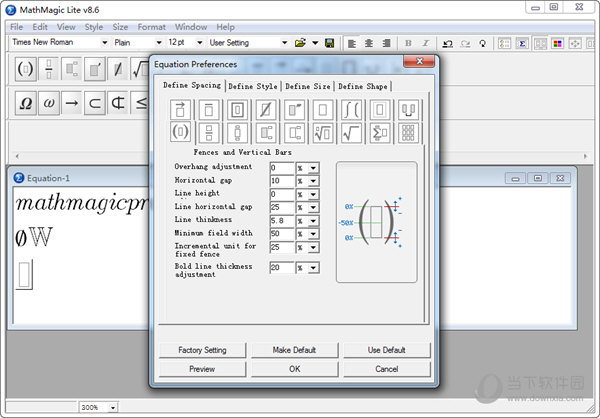Open the Edit menu
Image resolution: width=600 pixels, height=418 pixels.
tap(40, 27)
